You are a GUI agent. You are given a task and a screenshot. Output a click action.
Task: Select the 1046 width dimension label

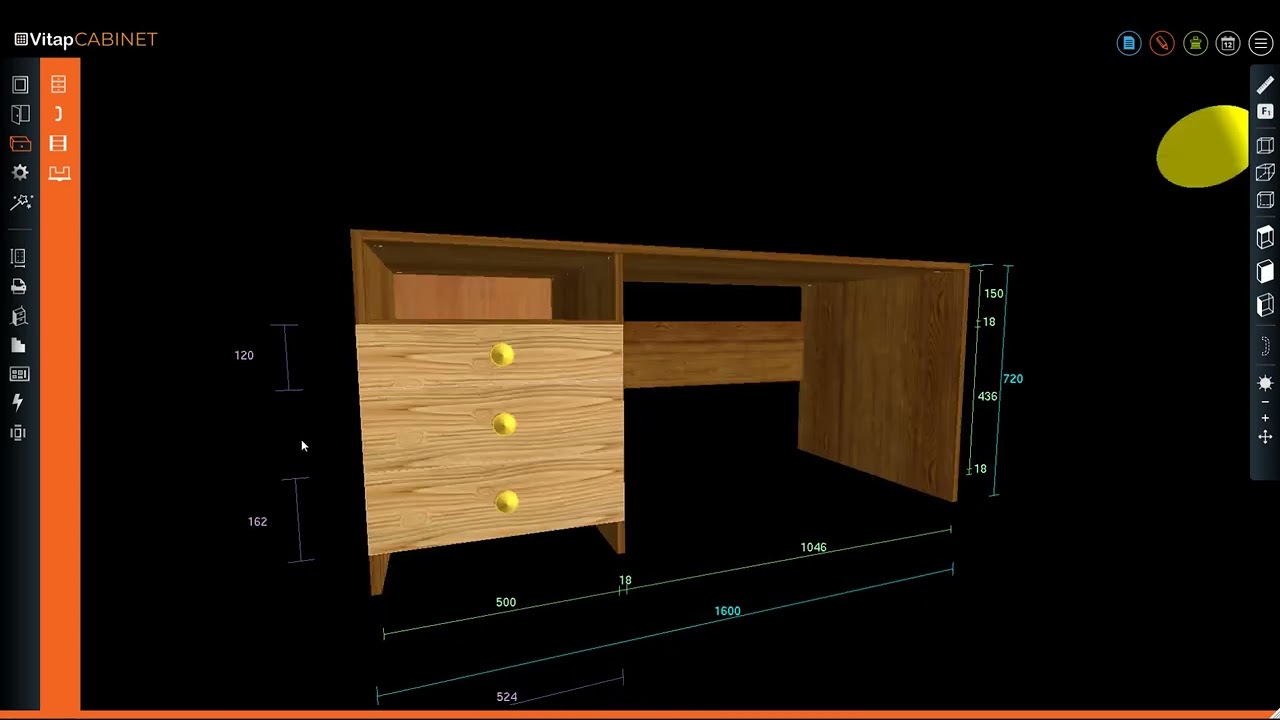(813, 548)
